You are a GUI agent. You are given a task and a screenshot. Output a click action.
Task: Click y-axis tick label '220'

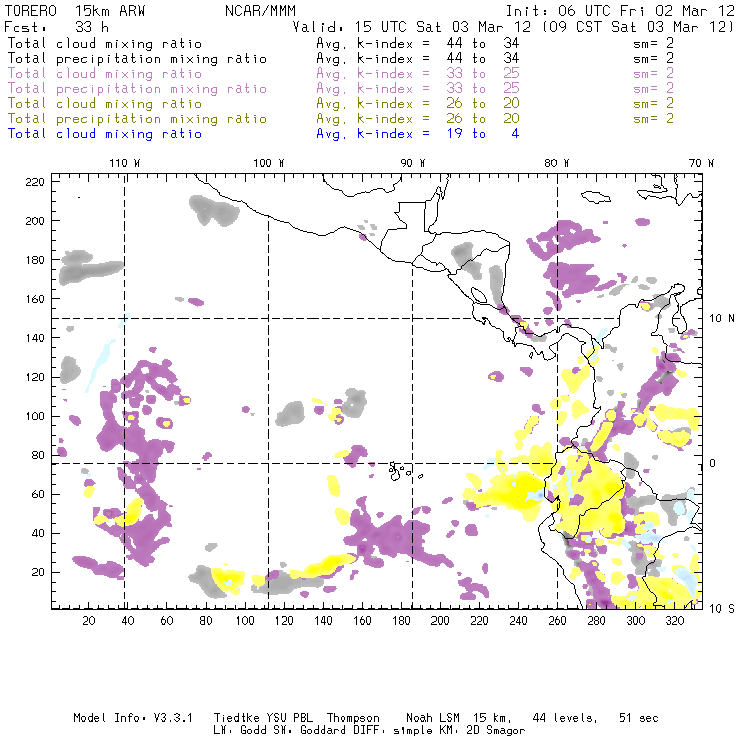35,182
